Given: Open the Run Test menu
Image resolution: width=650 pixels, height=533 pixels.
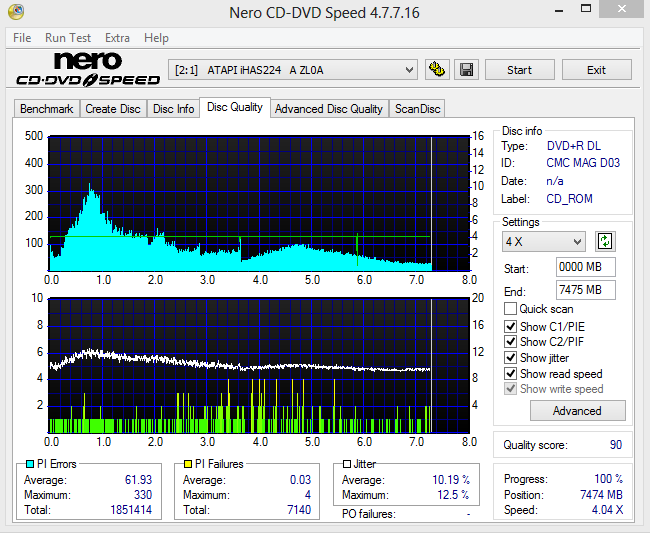Looking at the screenshot, I should click(68, 38).
